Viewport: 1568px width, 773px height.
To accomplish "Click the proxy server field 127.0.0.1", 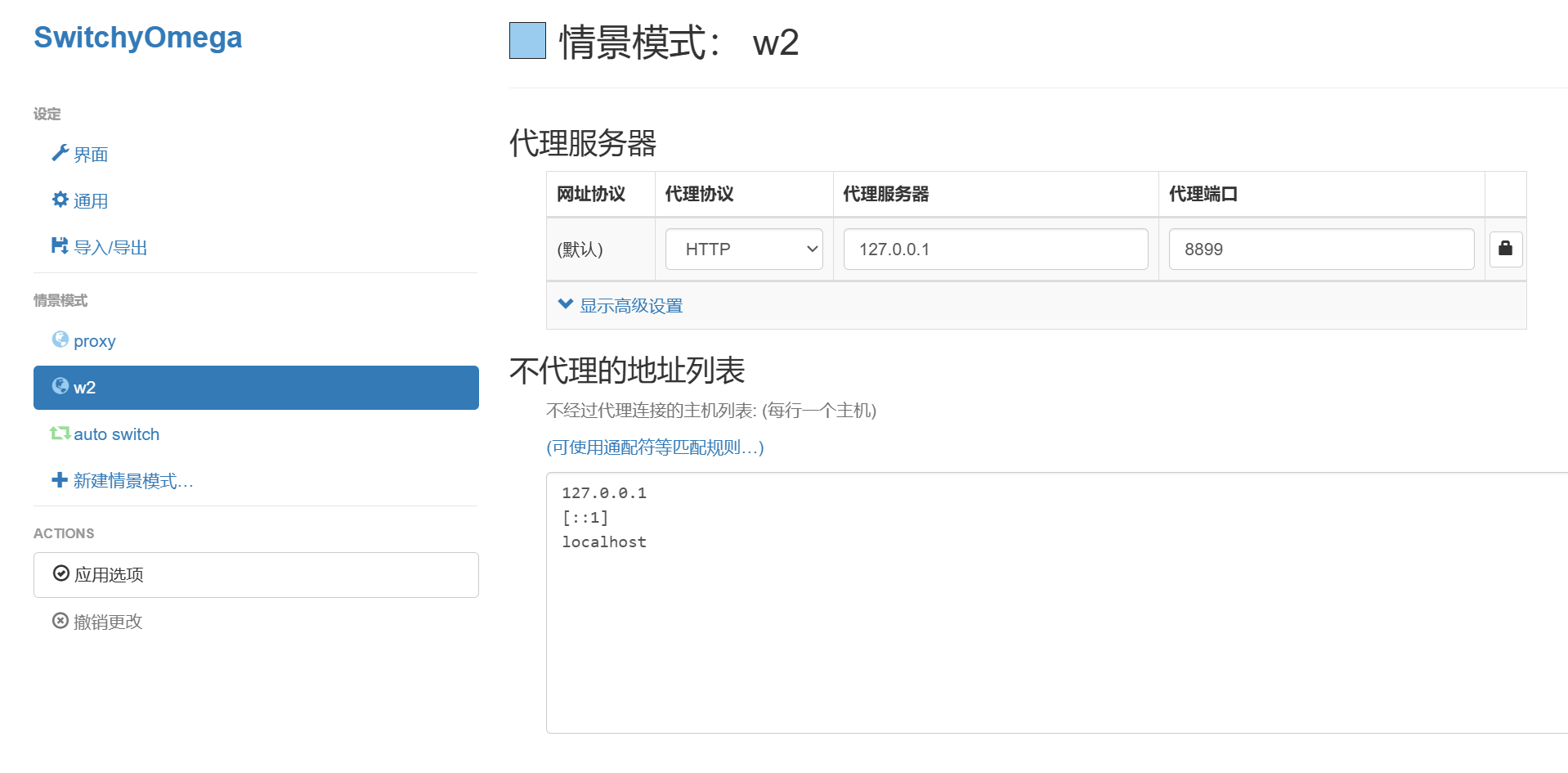I will click(x=996, y=249).
